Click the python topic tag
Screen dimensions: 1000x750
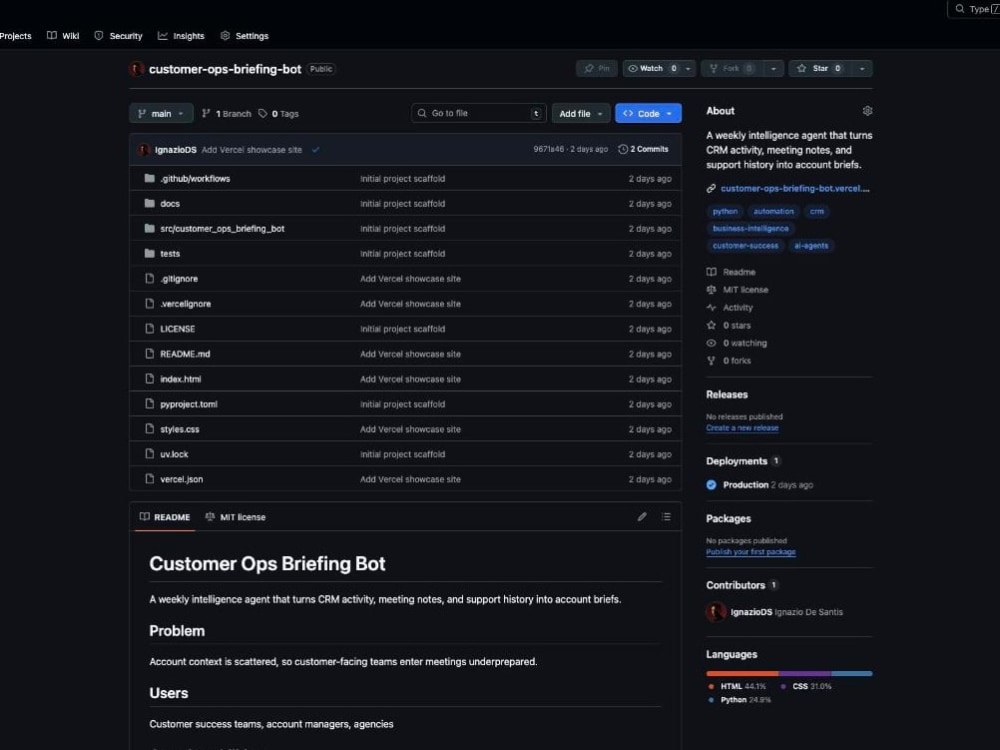[725, 211]
